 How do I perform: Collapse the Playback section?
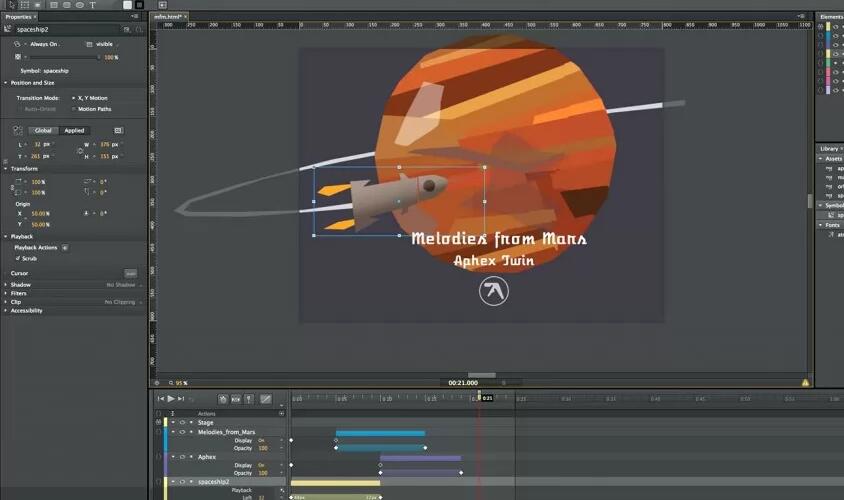(x=6, y=236)
